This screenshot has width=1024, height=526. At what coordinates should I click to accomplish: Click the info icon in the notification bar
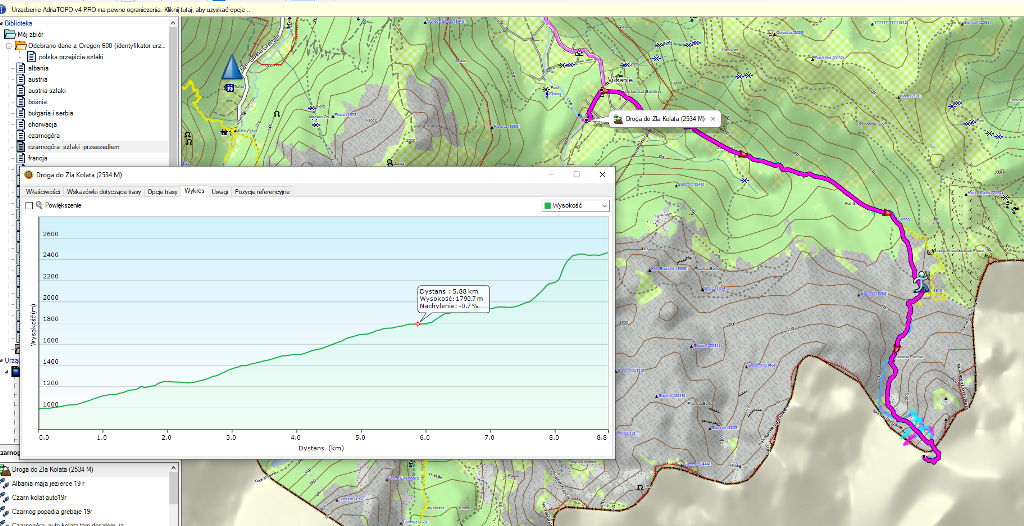tap(4, 9)
